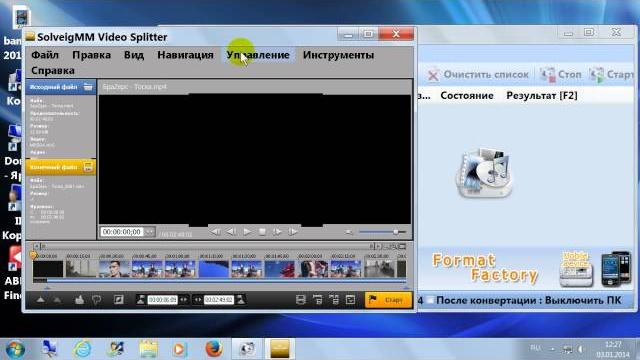Click the Состояние column header in Format Factory
The height and width of the screenshot is (360, 640).
(x=467, y=96)
